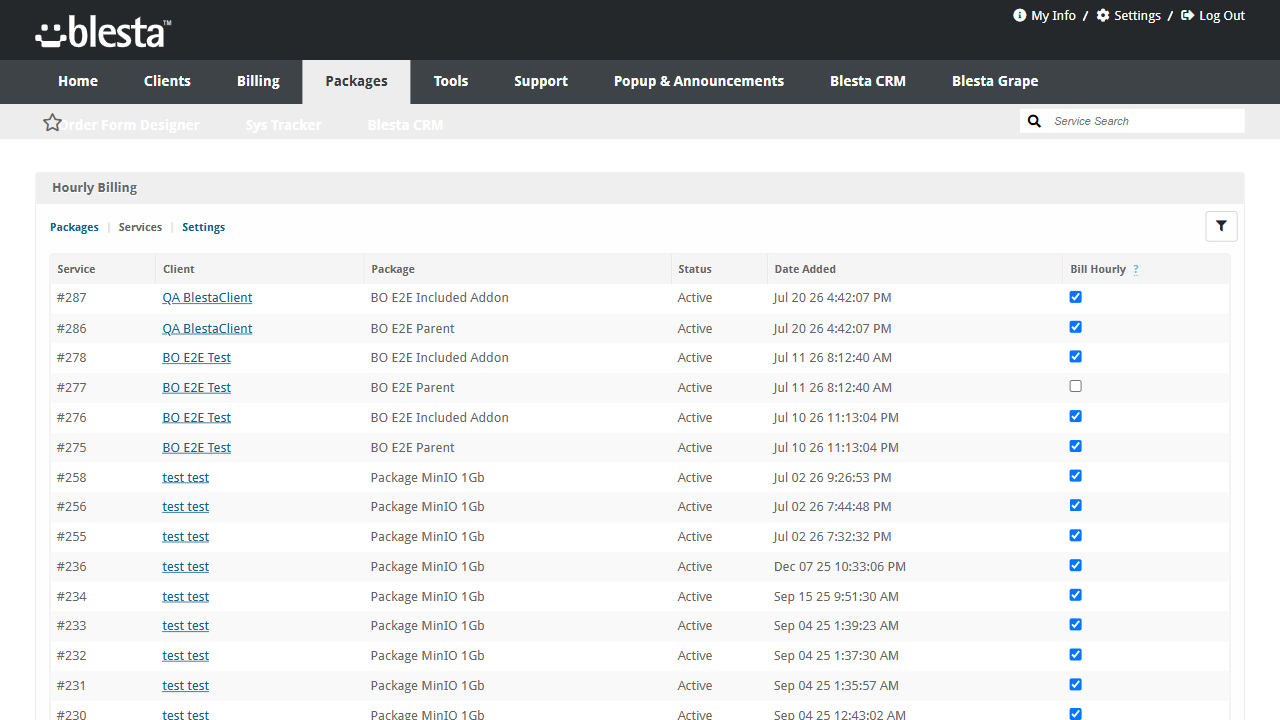
Task: Uncheck Bill Hourly for service #286
Action: [1076, 327]
